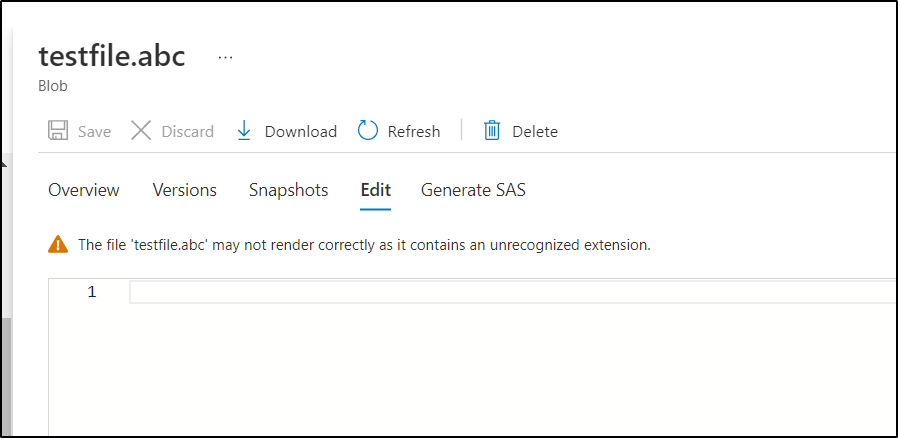Click the Delete text label
The height and width of the screenshot is (438, 898).
(x=535, y=131)
